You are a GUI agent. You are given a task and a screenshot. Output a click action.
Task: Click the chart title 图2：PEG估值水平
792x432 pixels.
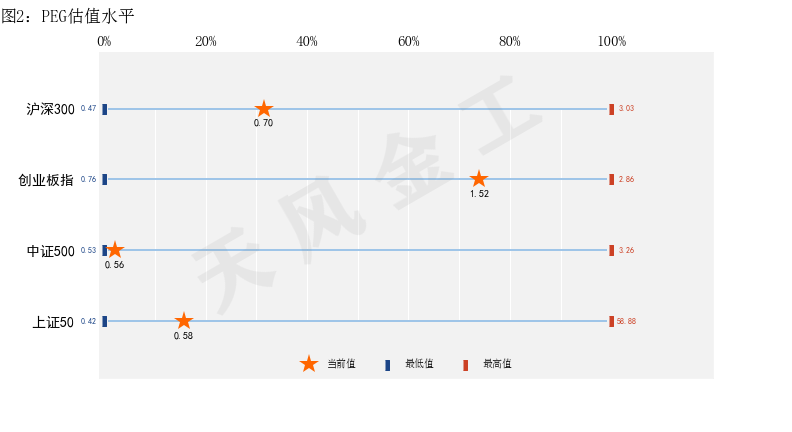(x=68, y=16)
